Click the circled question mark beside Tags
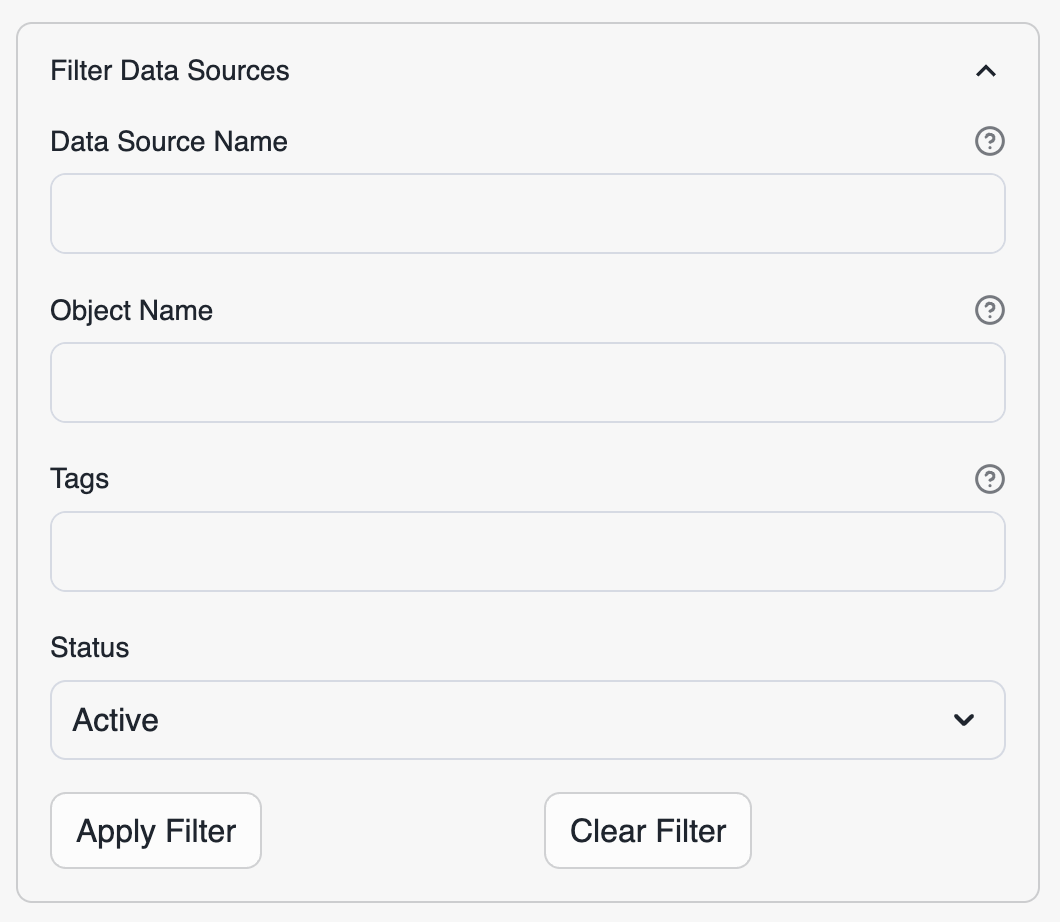1060x922 pixels. pyautogui.click(x=989, y=480)
